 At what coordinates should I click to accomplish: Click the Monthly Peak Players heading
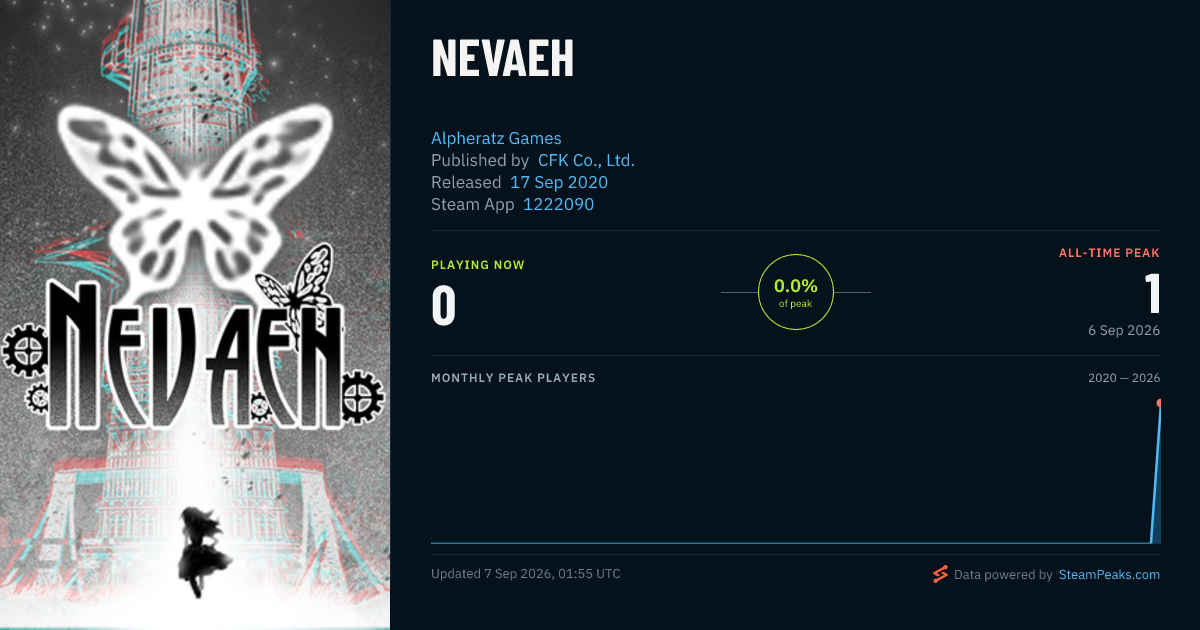click(x=513, y=378)
